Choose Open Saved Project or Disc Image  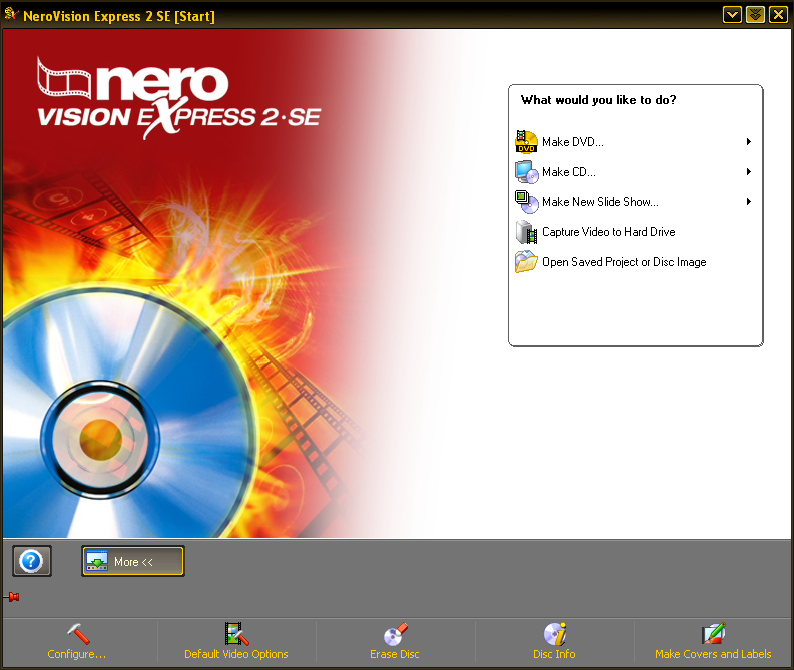coord(624,262)
